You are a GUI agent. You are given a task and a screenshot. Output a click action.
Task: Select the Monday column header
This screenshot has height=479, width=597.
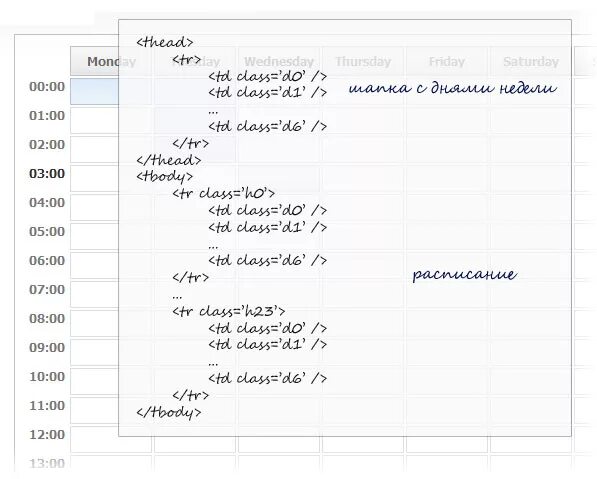[111, 61]
